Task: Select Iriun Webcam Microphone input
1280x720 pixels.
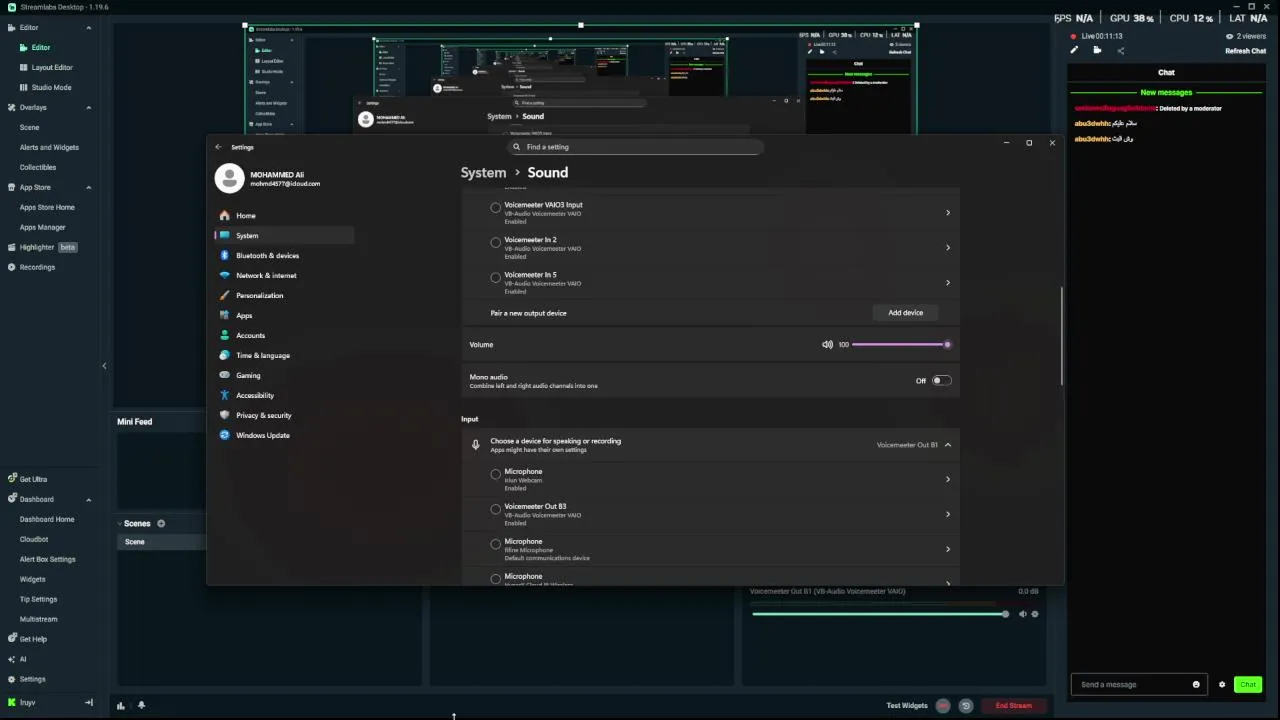Action: pos(495,475)
